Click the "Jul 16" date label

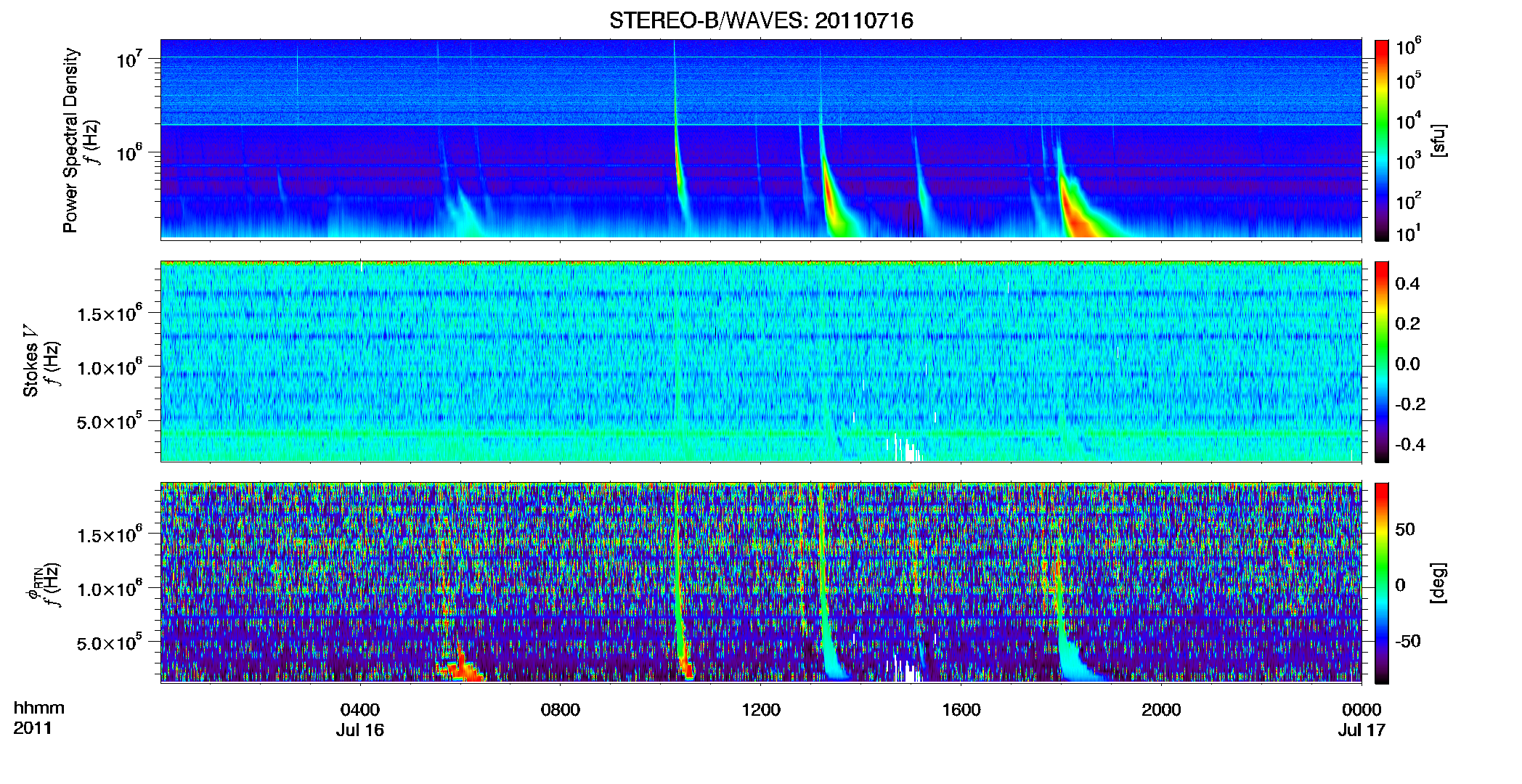(x=360, y=730)
